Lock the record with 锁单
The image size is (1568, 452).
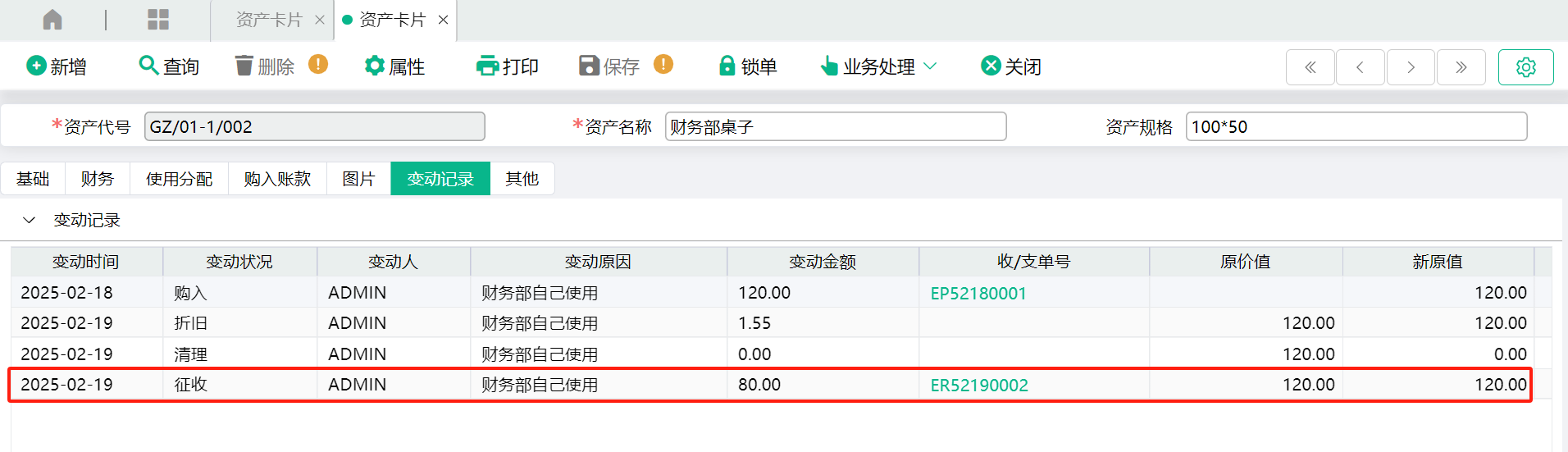[747, 66]
